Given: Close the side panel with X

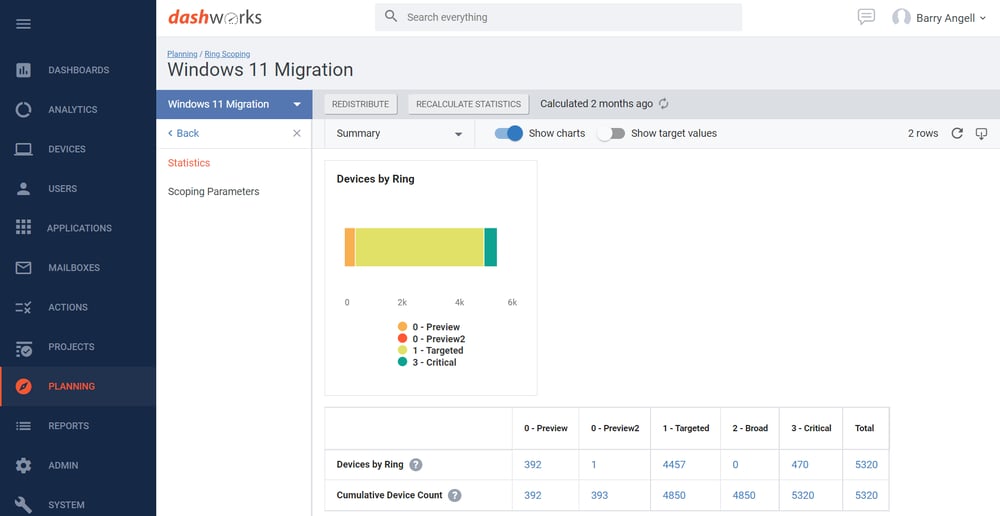Looking at the screenshot, I should point(297,133).
